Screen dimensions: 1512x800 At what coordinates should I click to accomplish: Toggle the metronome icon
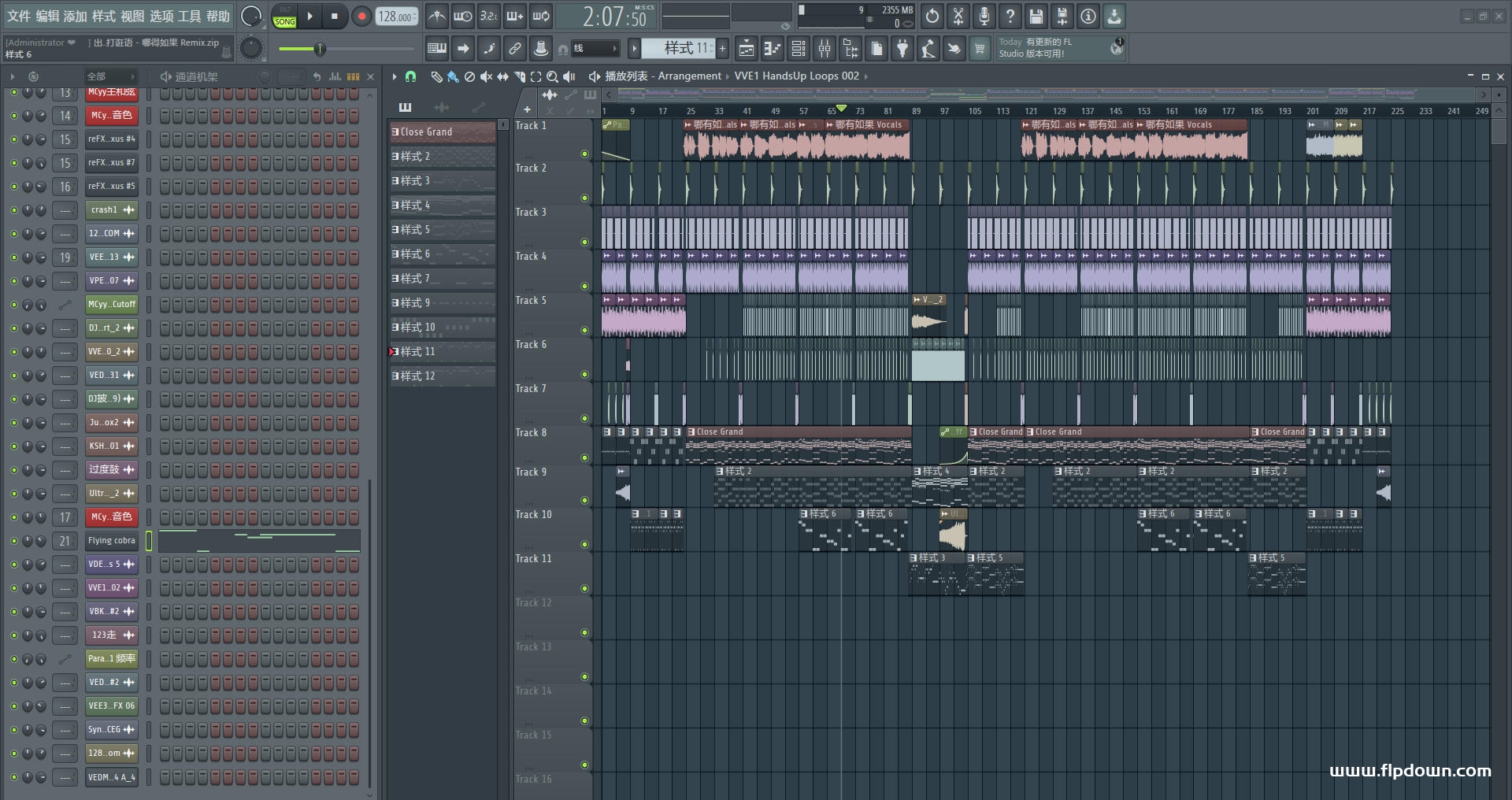pyautogui.click(x=437, y=17)
